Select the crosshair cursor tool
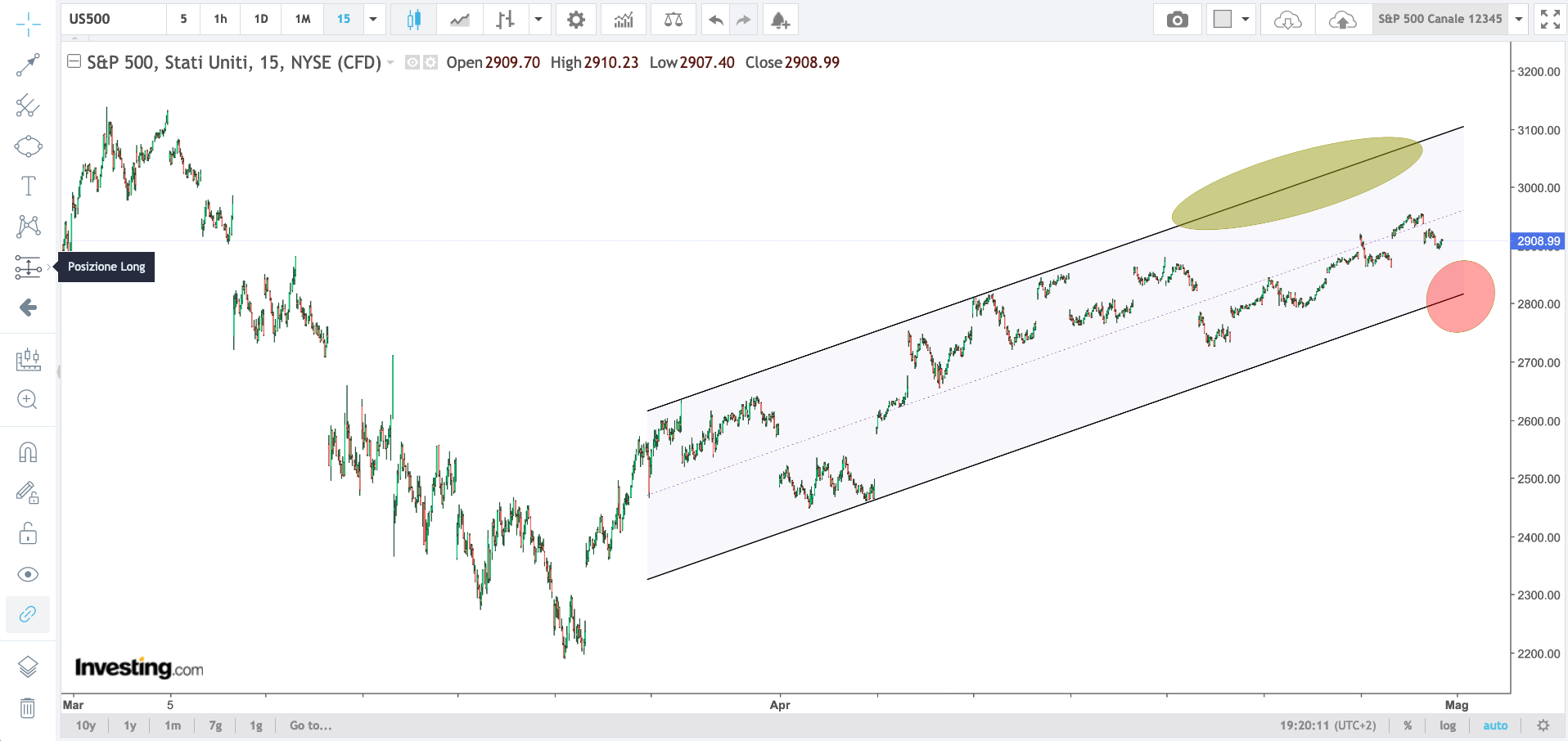 tap(28, 25)
